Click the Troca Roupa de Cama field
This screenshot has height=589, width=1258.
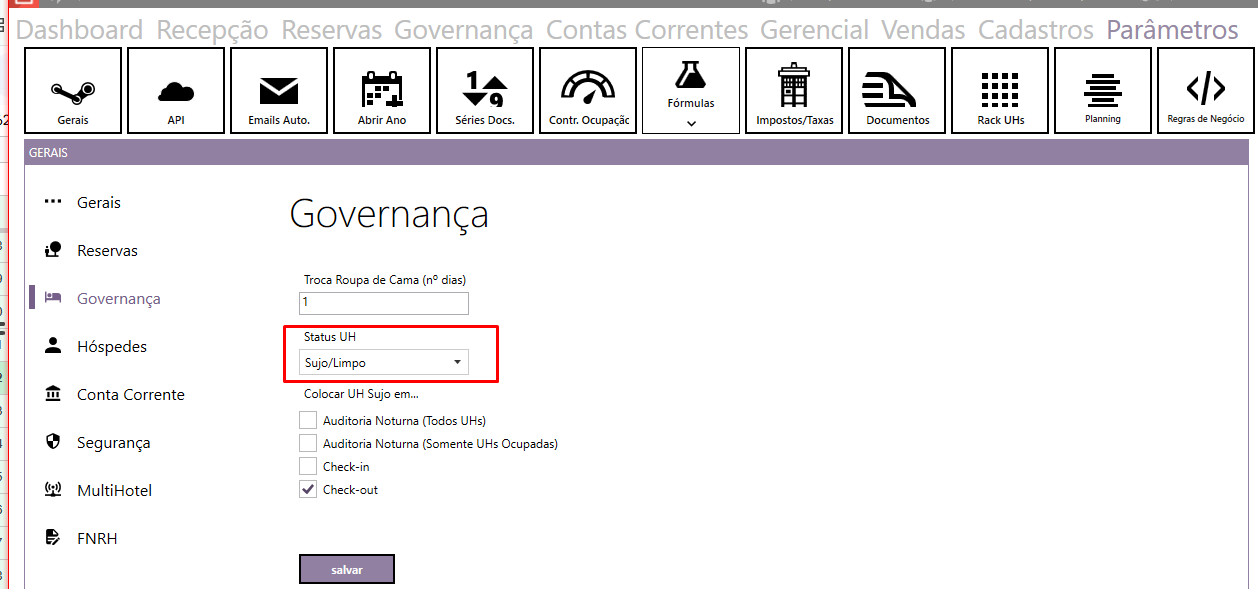click(x=384, y=302)
